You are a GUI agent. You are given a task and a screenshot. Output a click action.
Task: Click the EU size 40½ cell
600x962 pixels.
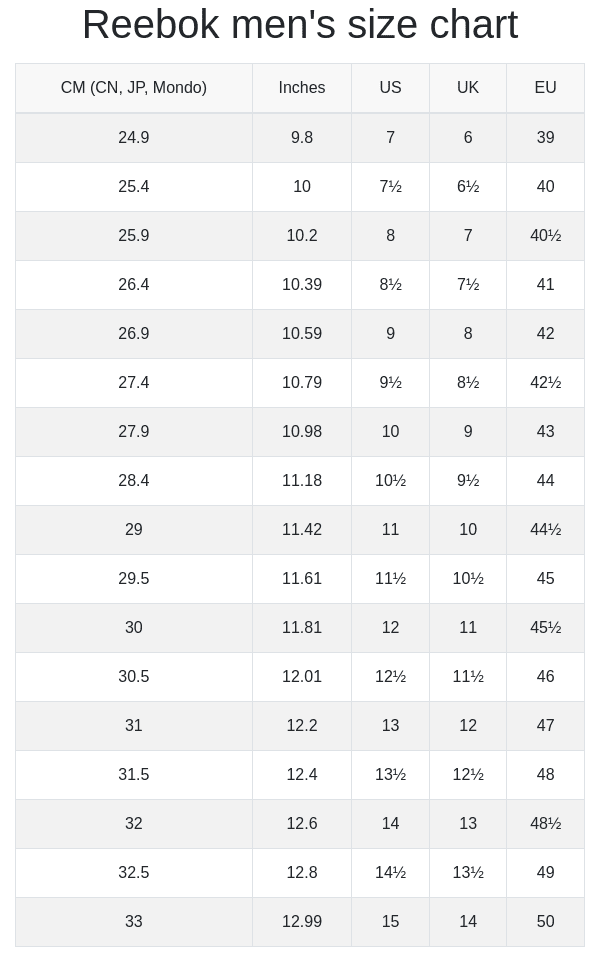(x=545, y=236)
